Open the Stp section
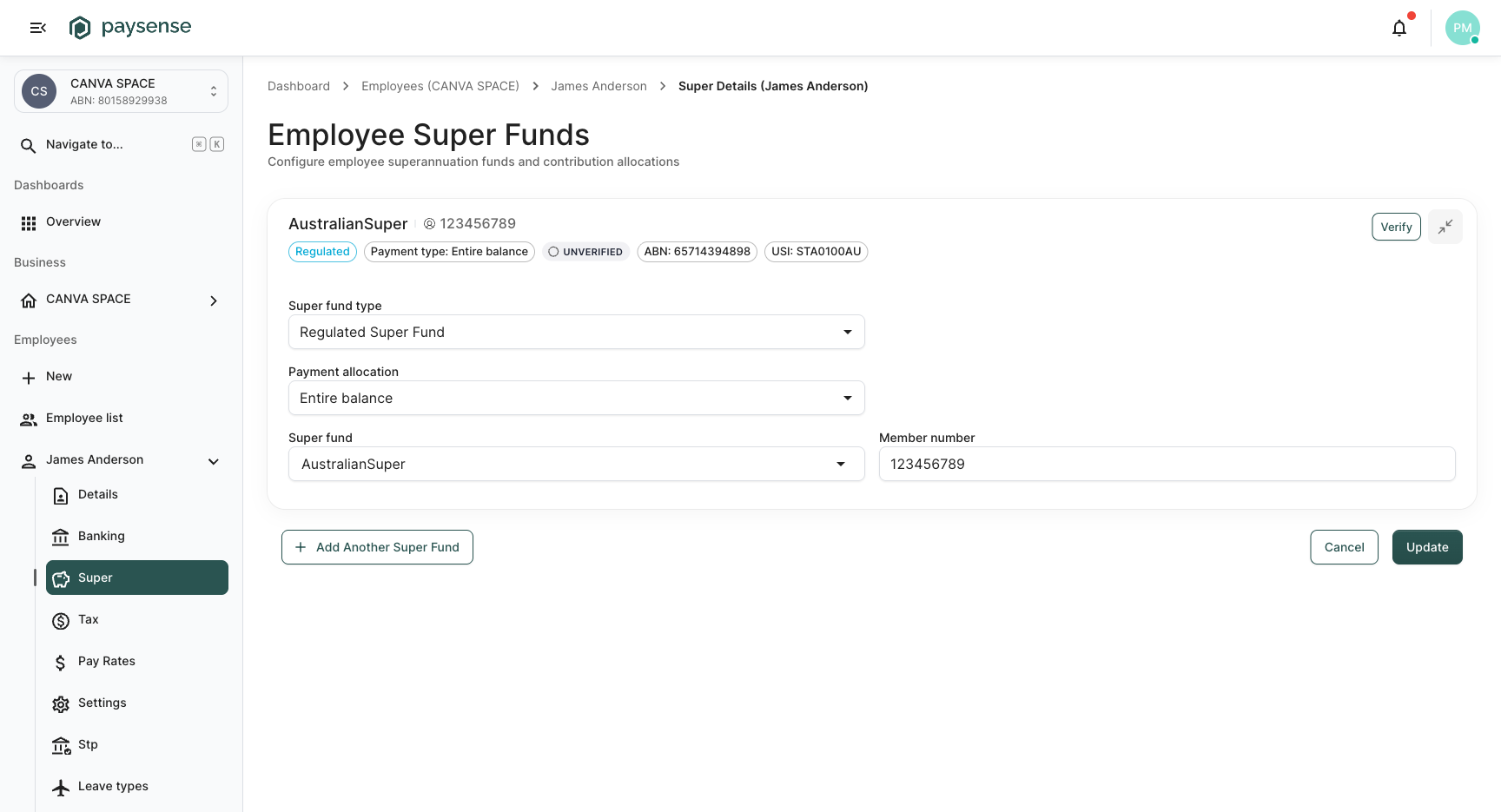Screen dimensions: 1501x812 click(x=137, y=744)
